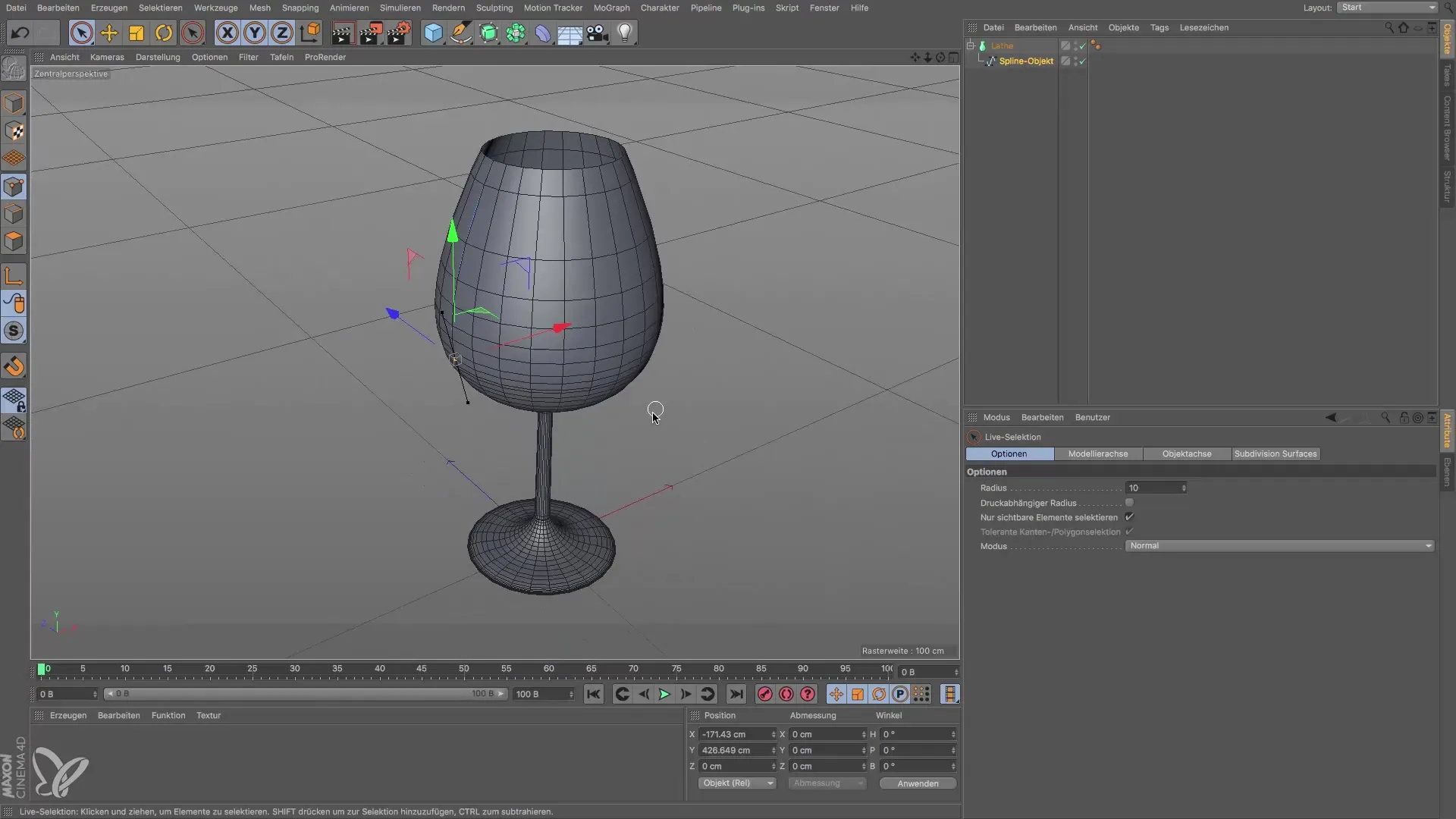The image size is (1456, 819).
Task: Click the preview range slider bar
Action: [306, 694]
